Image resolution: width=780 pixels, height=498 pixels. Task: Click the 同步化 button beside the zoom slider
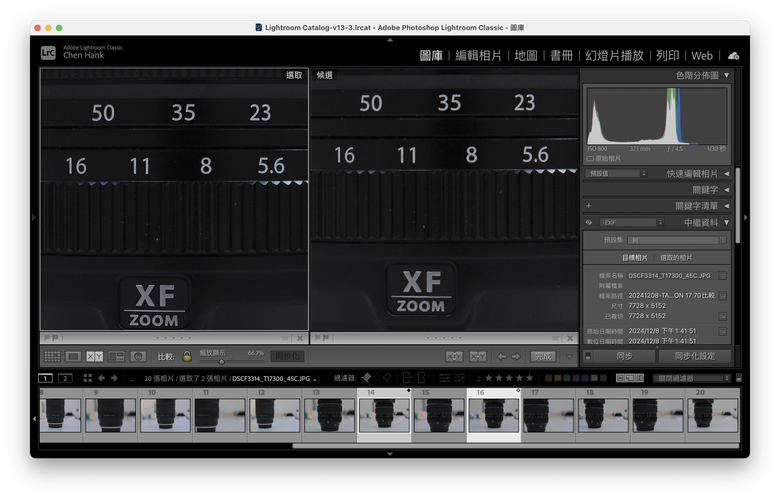[x=287, y=356]
